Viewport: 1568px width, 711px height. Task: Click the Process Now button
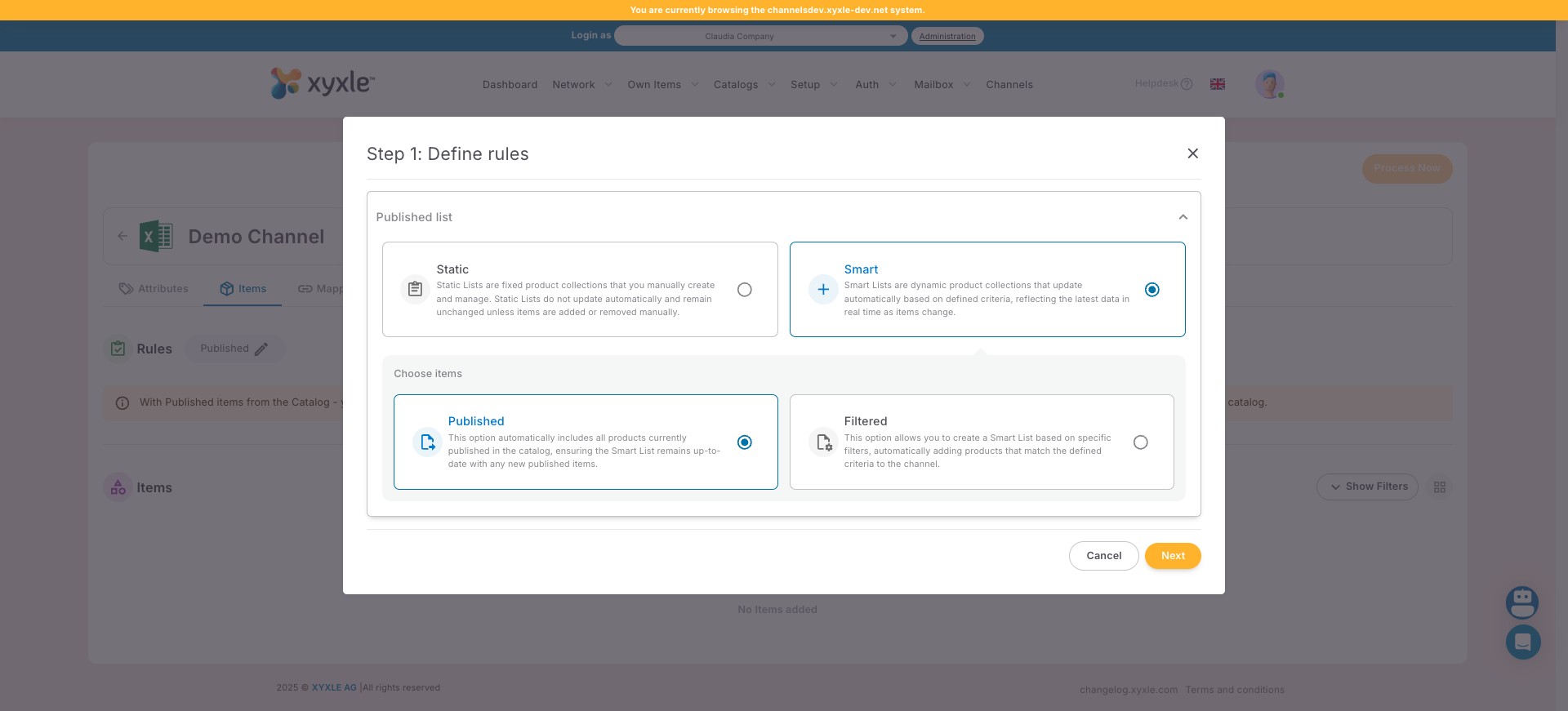tap(1407, 168)
